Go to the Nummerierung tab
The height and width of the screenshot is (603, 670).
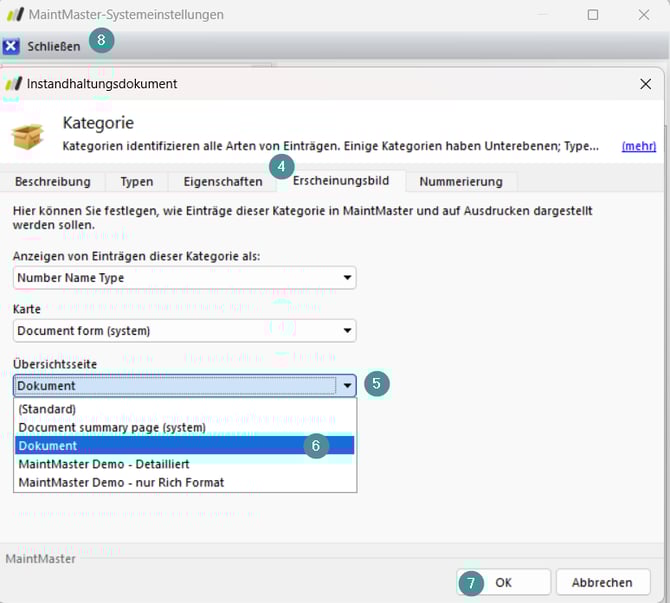point(461,181)
